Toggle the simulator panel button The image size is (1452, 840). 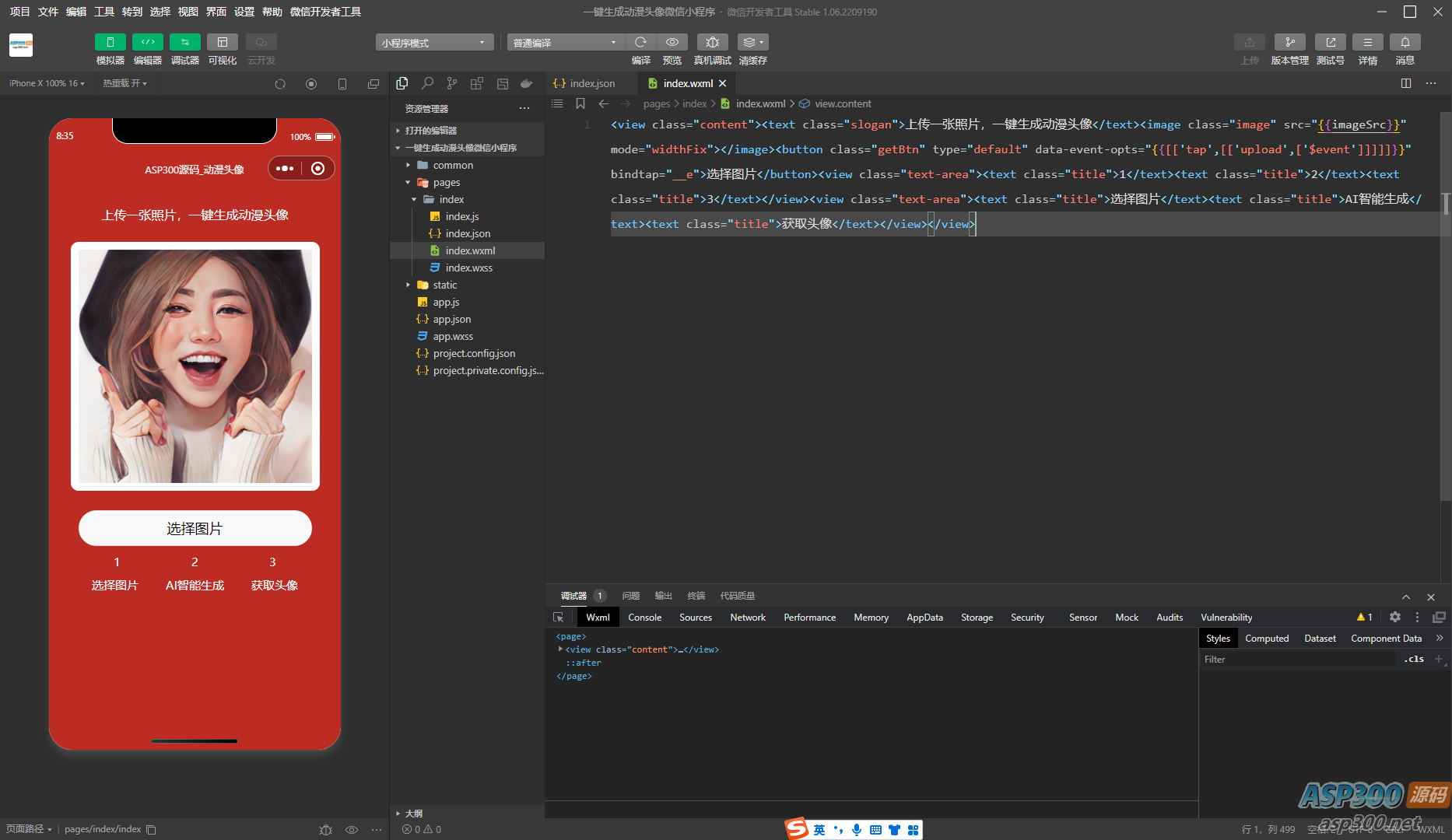110,42
